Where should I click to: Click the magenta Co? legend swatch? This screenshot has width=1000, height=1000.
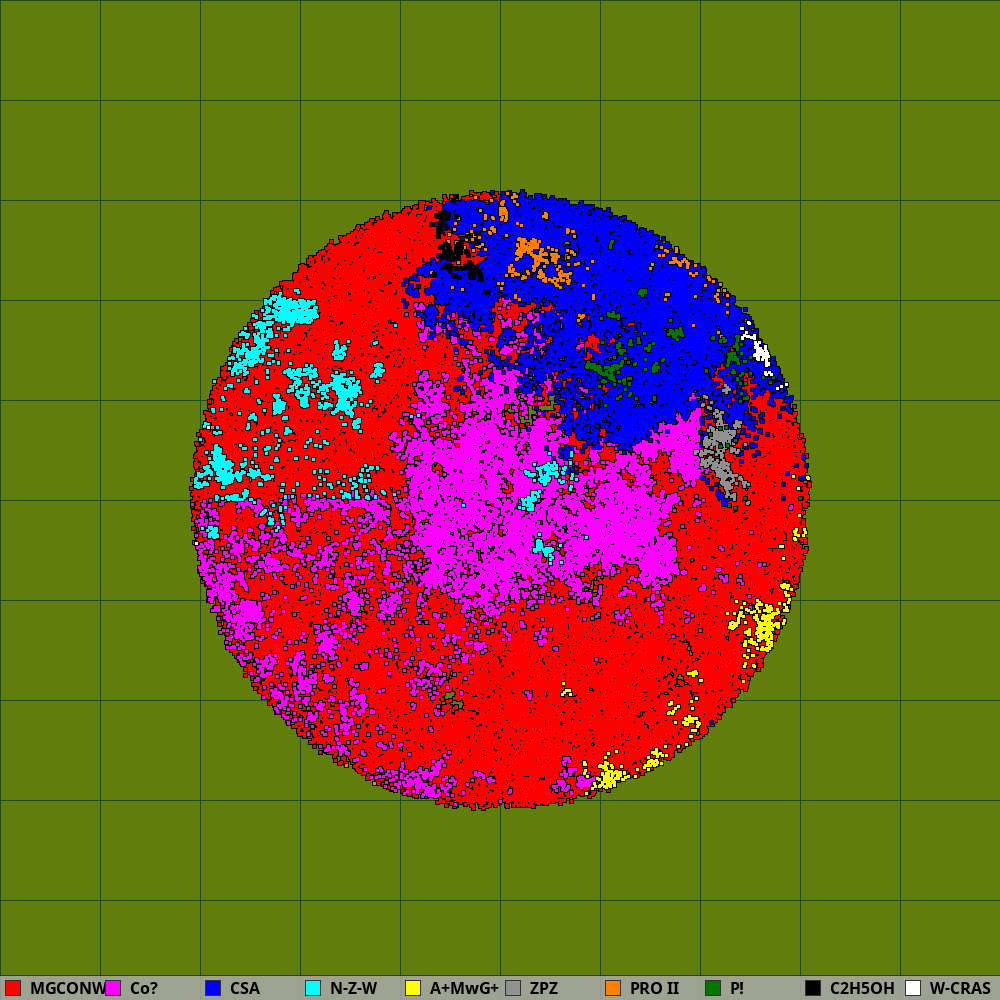(113, 988)
